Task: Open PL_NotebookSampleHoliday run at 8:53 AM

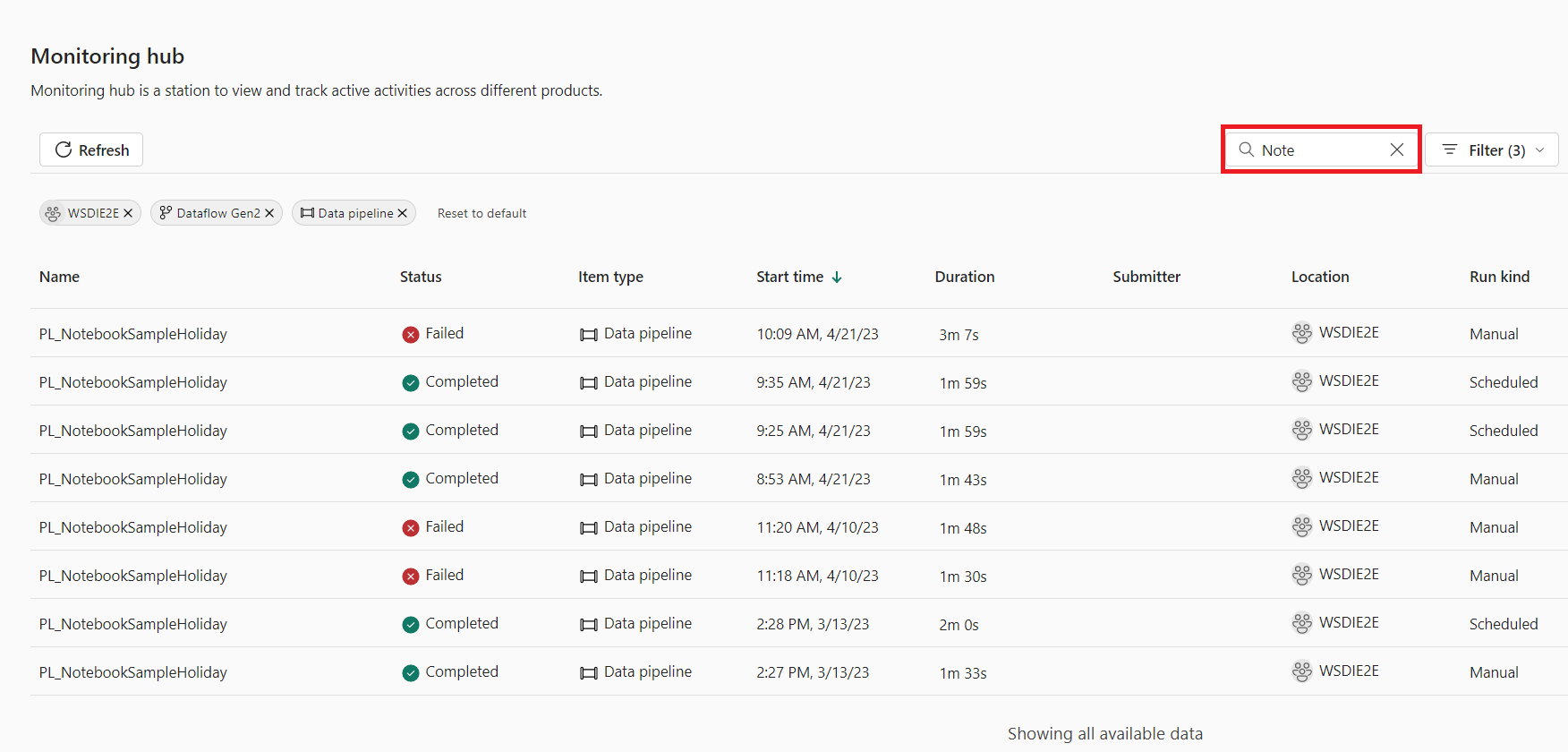Action: pyautogui.click(x=133, y=479)
